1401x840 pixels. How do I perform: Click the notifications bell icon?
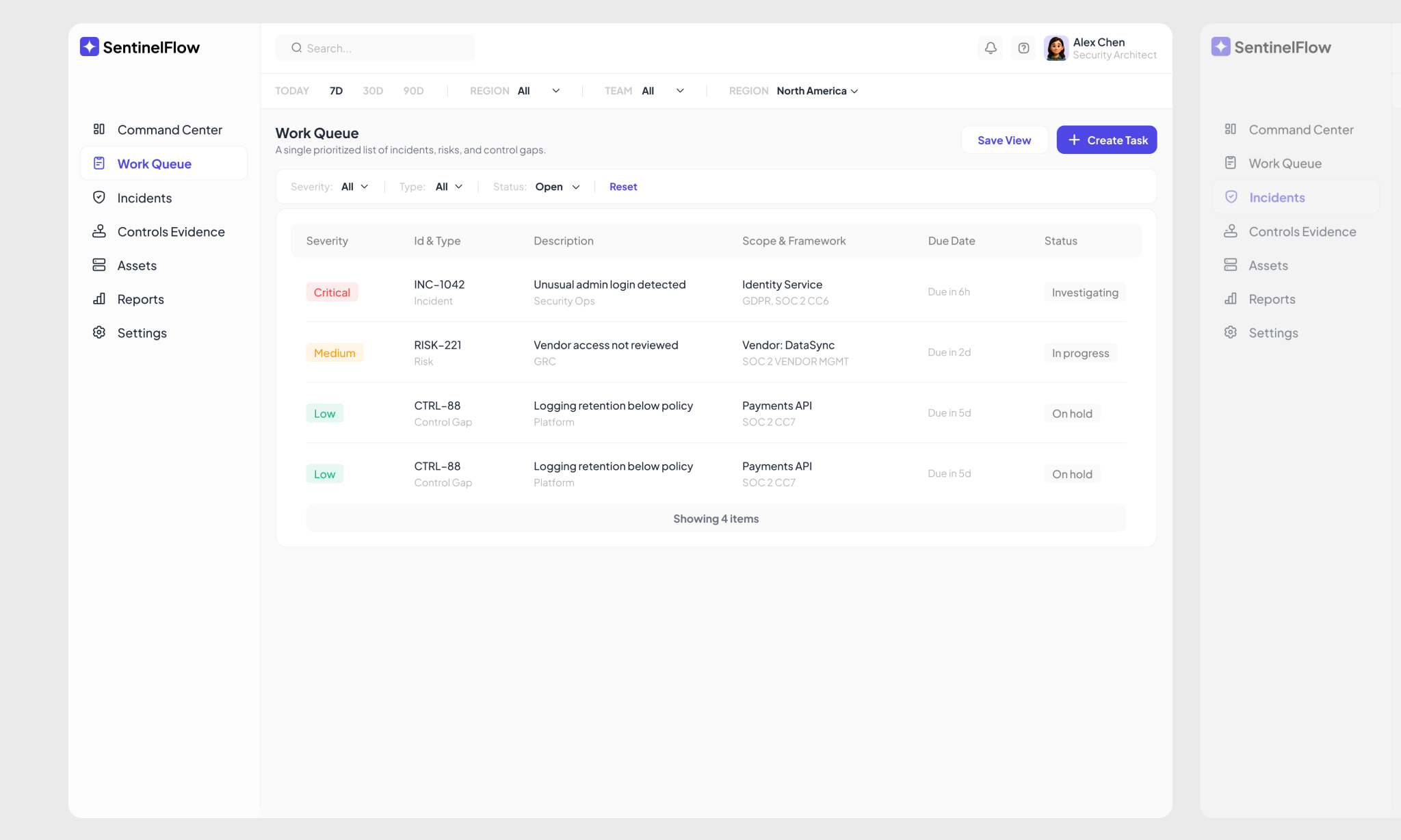click(x=990, y=48)
